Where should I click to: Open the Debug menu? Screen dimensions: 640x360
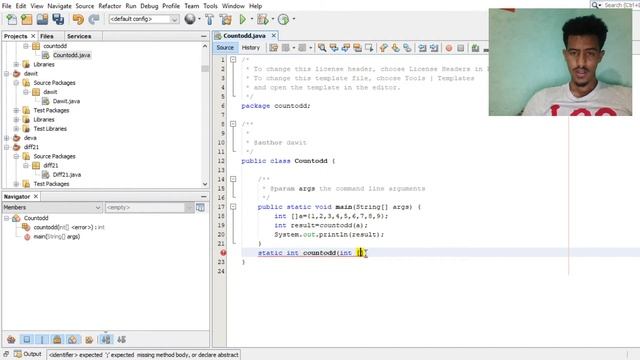pyautogui.click(x=149, y=6)
